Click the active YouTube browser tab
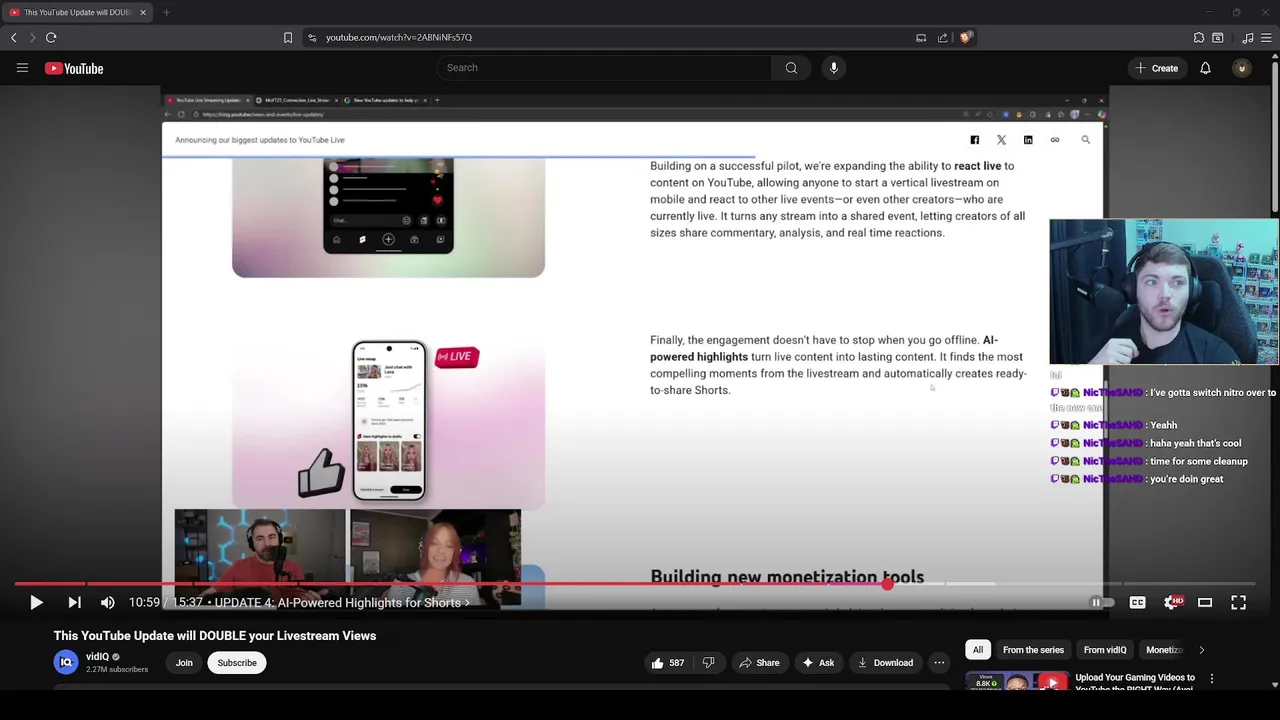Screen dimensions: 1280x720 (x=77, y=12)
